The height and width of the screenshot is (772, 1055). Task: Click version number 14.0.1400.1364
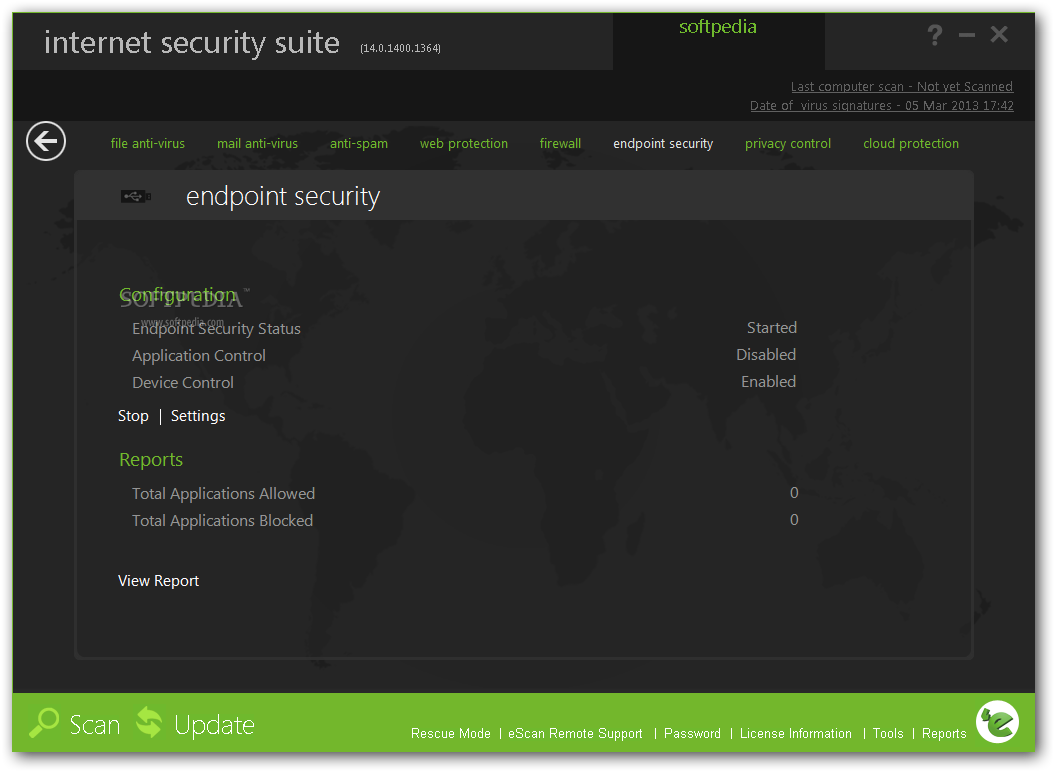pos(400,48)
